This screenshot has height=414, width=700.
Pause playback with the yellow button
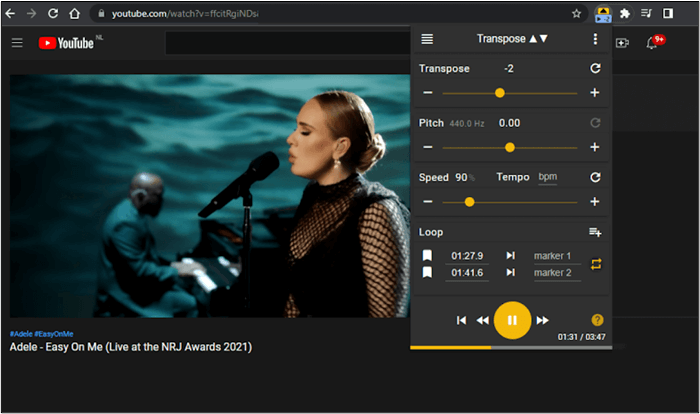pos(512,320)
